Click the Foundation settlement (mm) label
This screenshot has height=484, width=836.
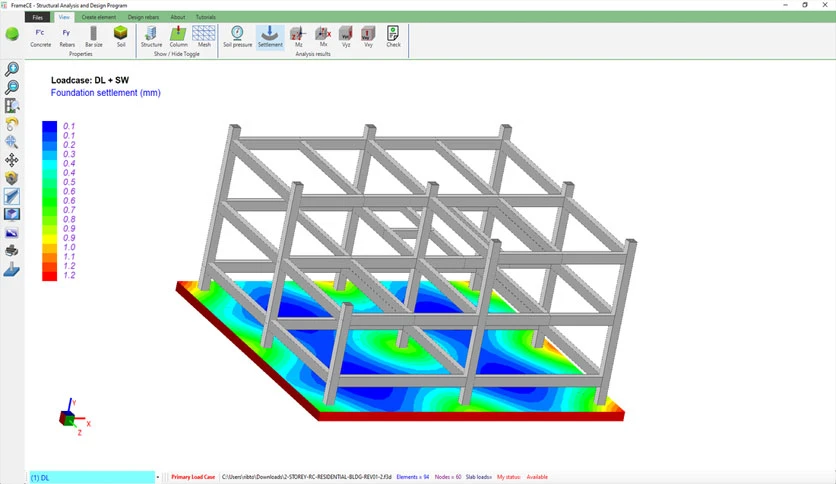pyautogui.click(x=106, y=93)
